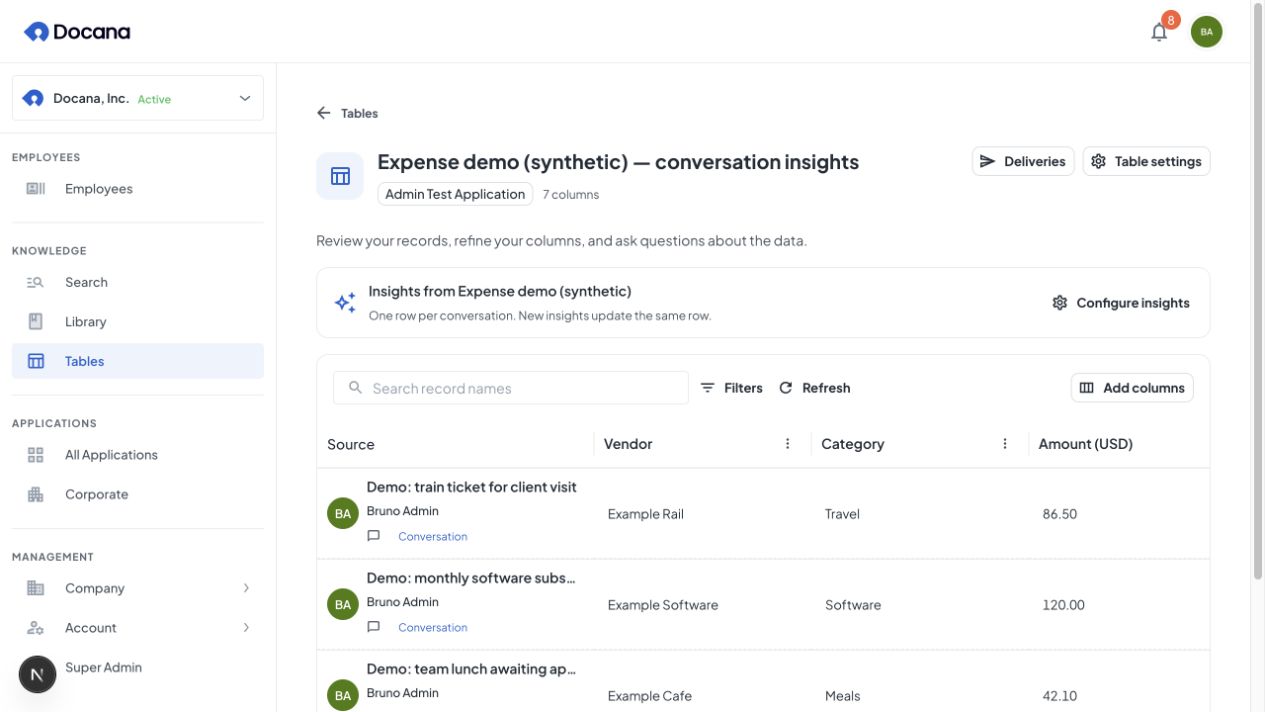Click the Docana logo in header
This screenshot has height=712, width=1265.
click(77, 32)
